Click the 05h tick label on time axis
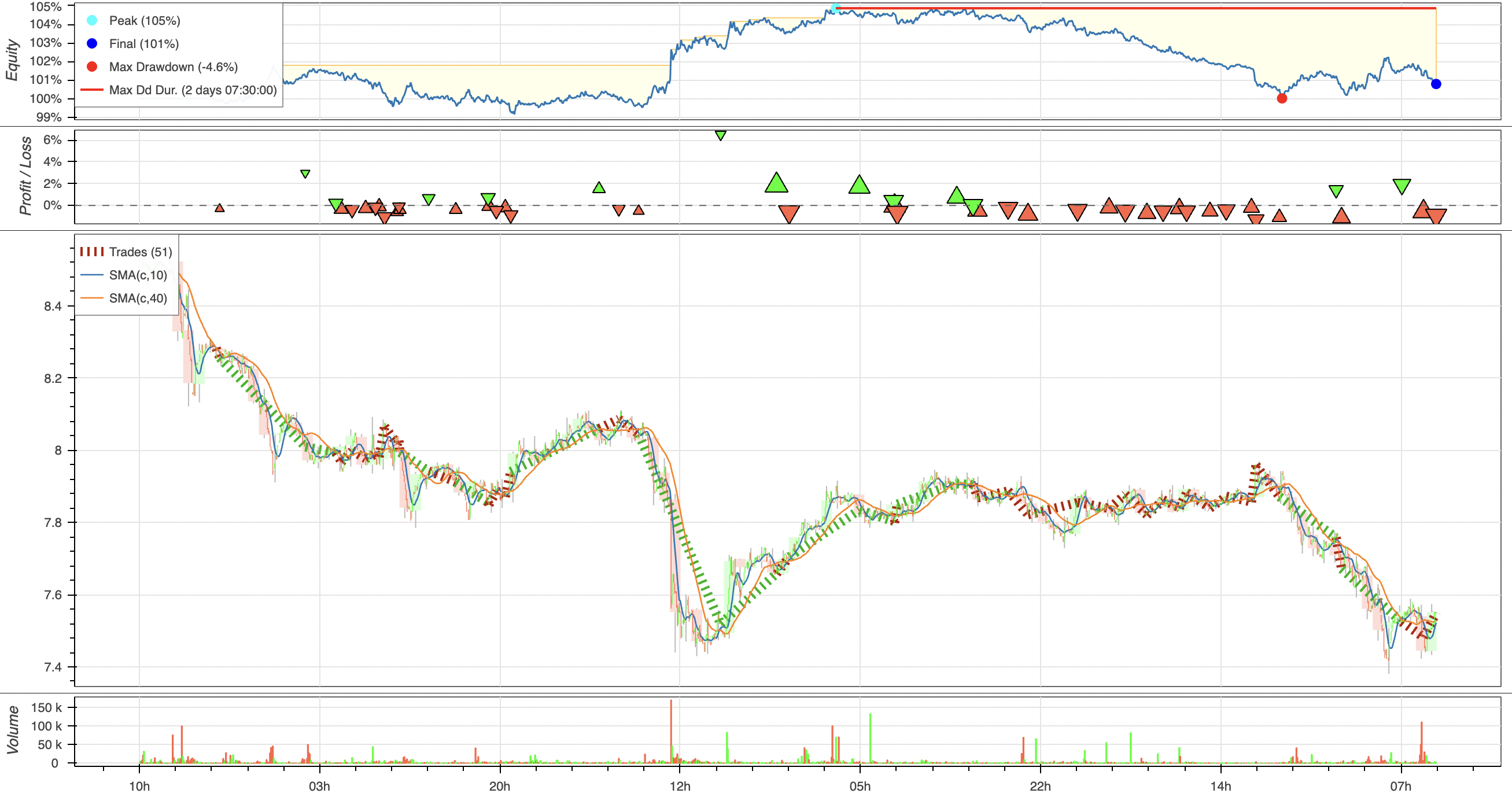The height and width of the screenshot is (797, 1512). tap(860, 786)
